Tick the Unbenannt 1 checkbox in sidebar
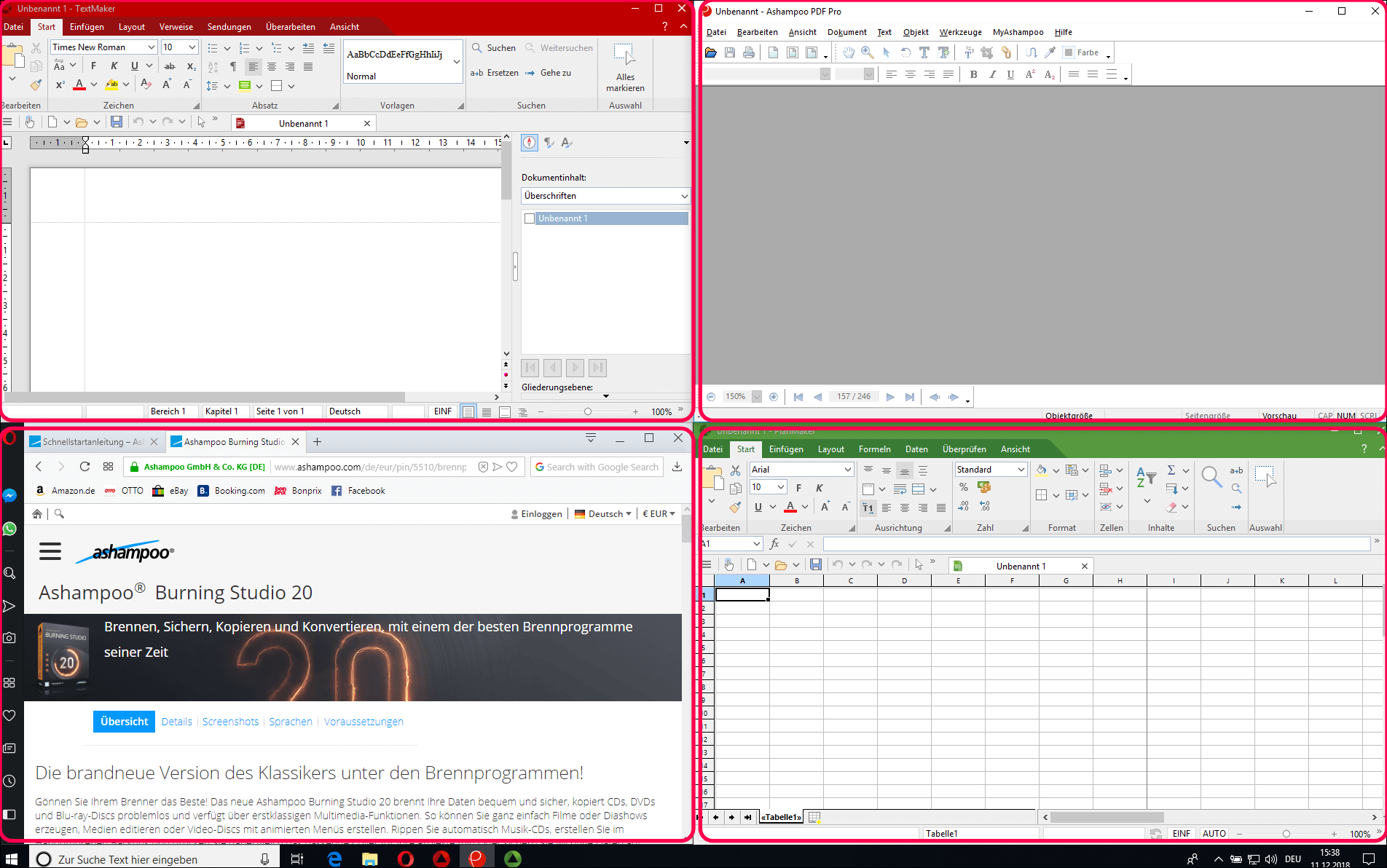Image resolution: width=1387 pixels, height=868 pixels. click(x=530, y=218)
